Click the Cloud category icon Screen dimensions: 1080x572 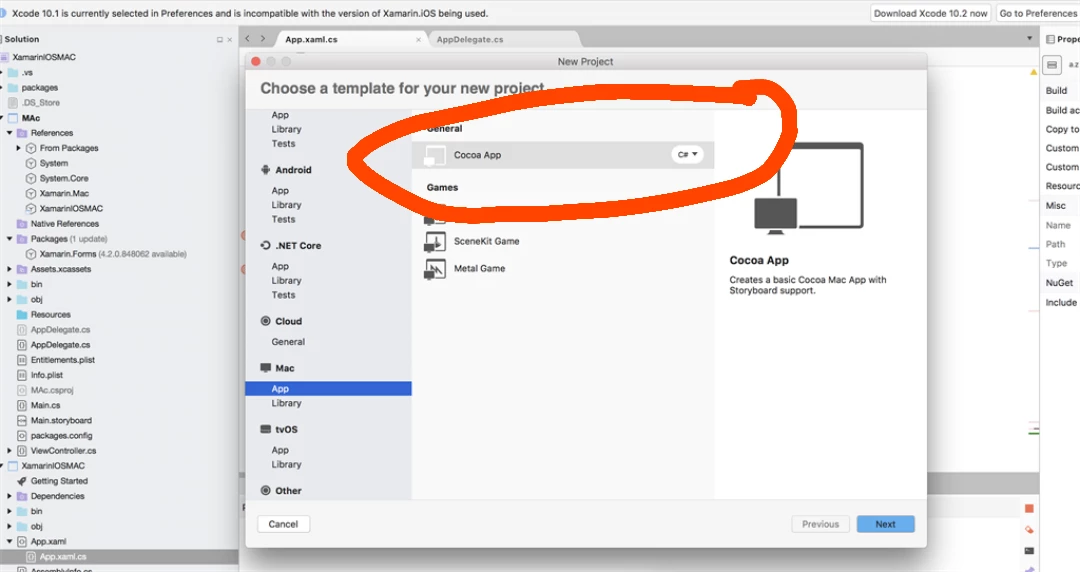(x=266, y=321)
